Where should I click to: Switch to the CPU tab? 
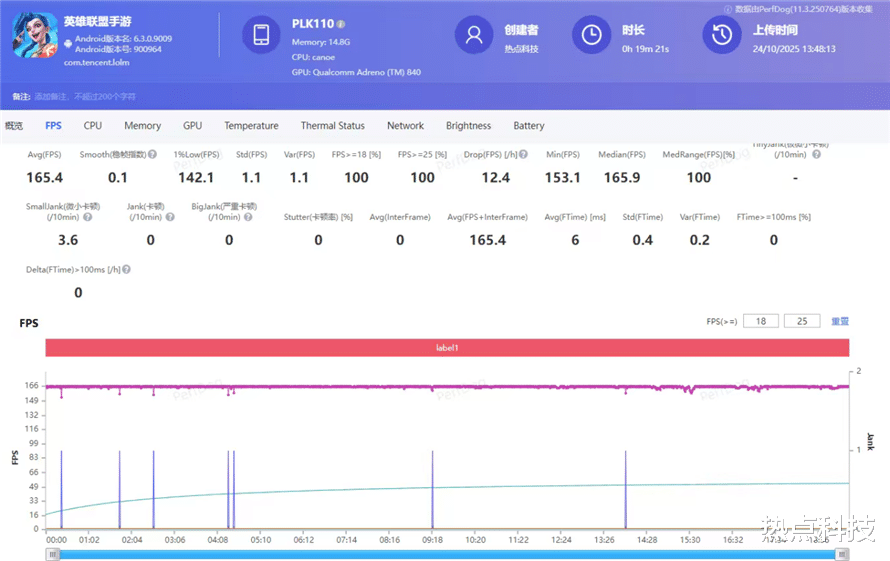pos(92,126)
